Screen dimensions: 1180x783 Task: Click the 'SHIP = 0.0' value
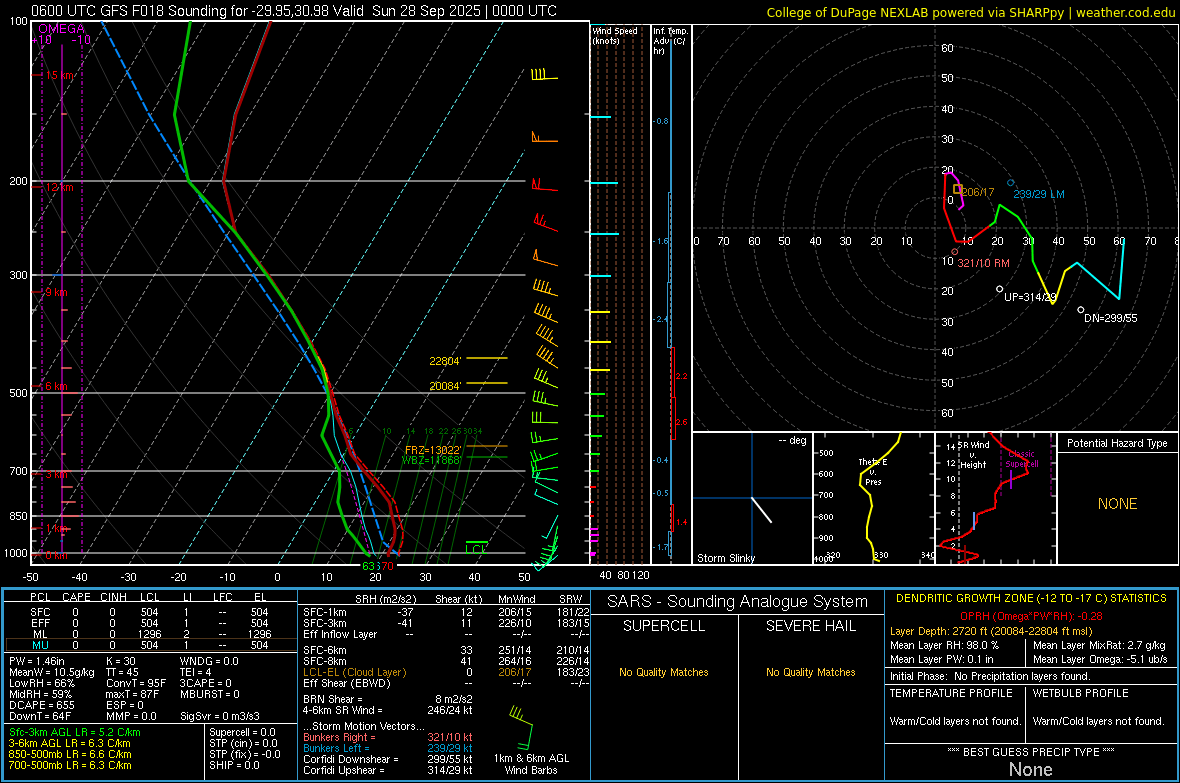(x=234, y=765)
